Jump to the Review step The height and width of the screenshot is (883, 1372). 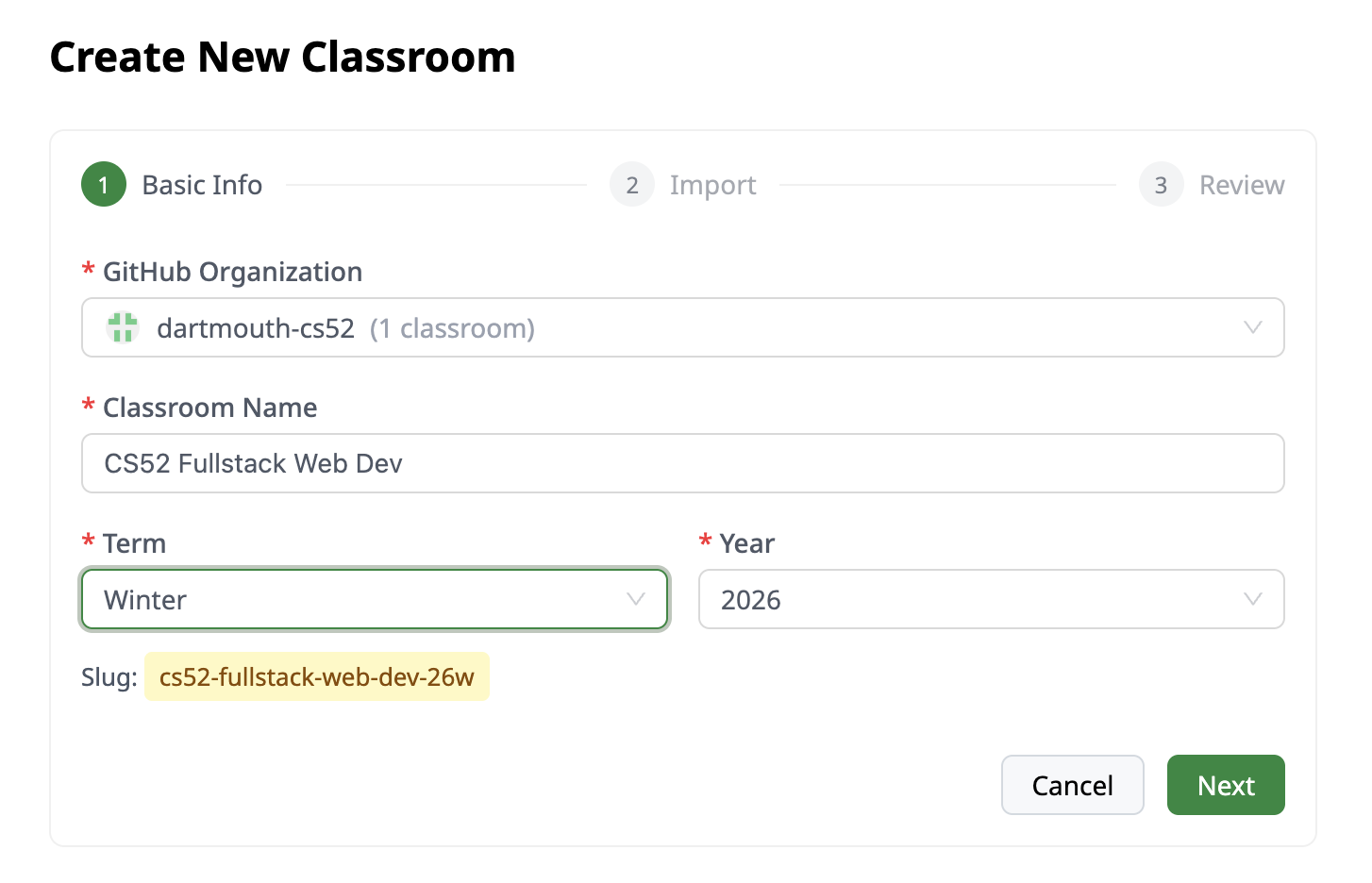coord(1242,184)
